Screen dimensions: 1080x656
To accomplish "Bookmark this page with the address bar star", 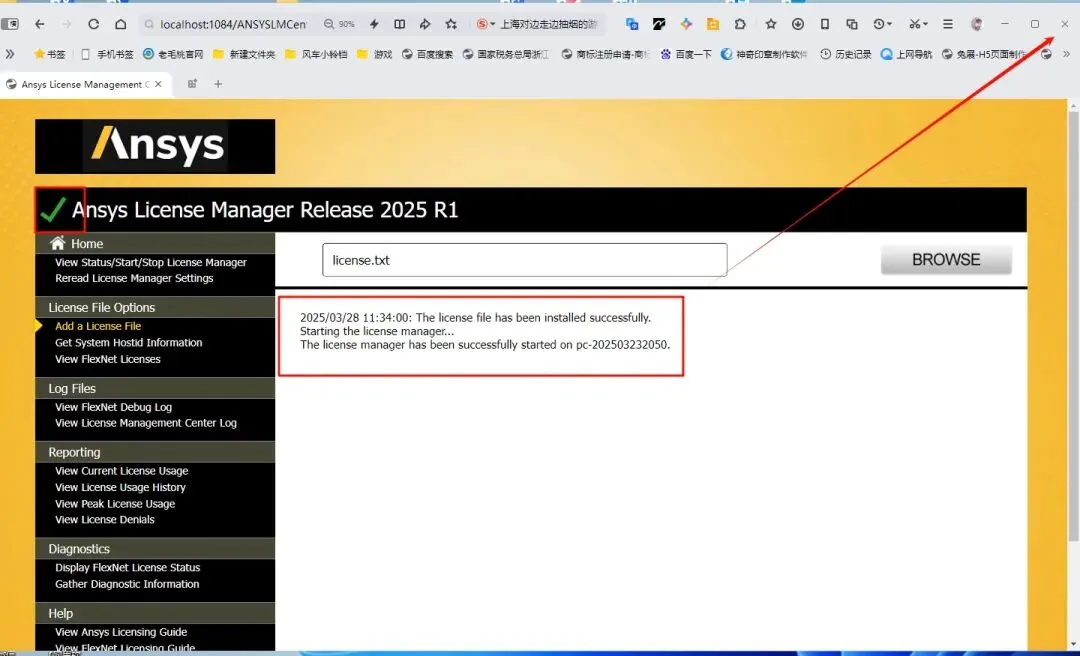I will 451,24.
